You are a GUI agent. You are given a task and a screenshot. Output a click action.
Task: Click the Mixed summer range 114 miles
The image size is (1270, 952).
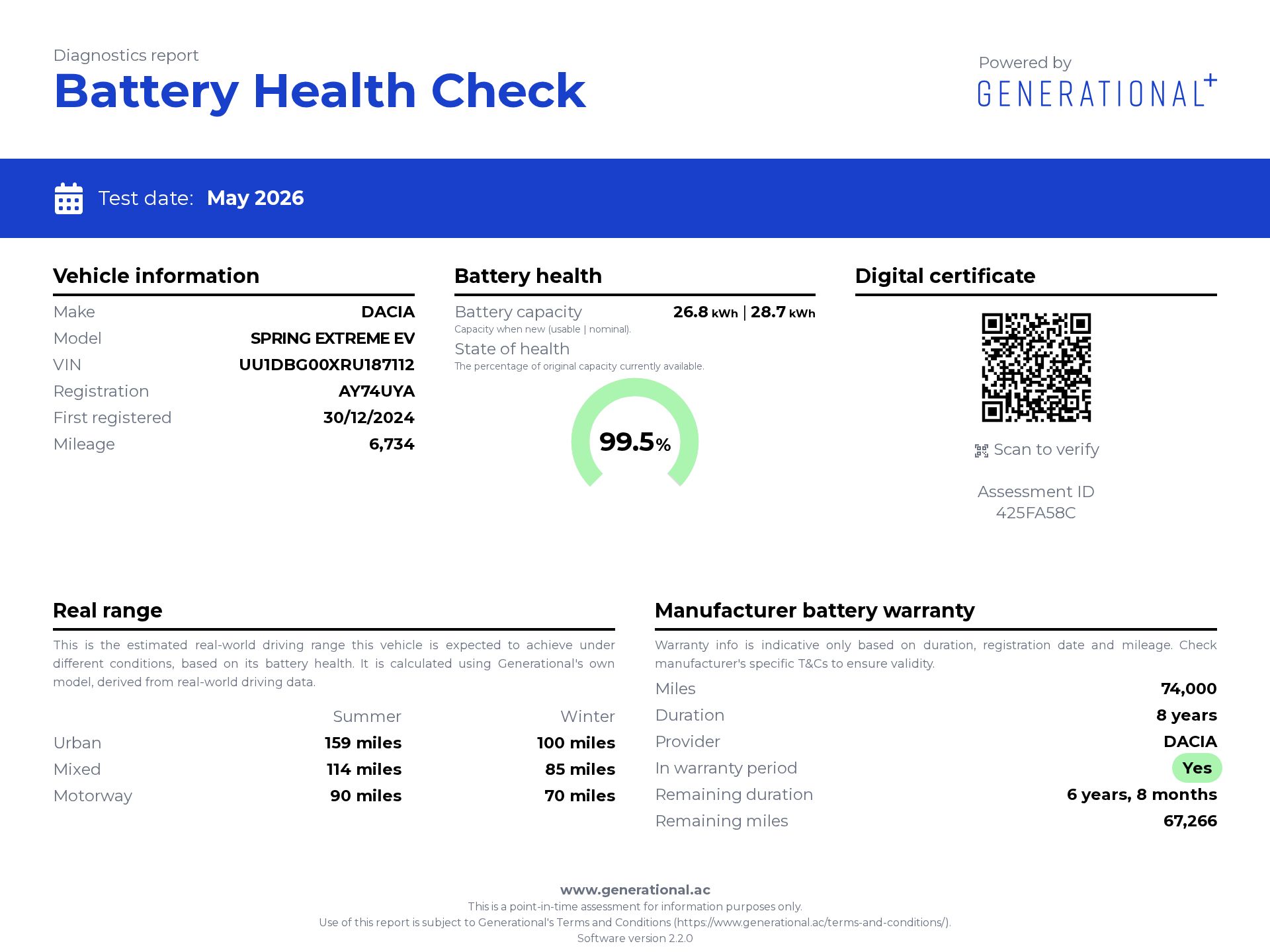click(x=364, y=770)
